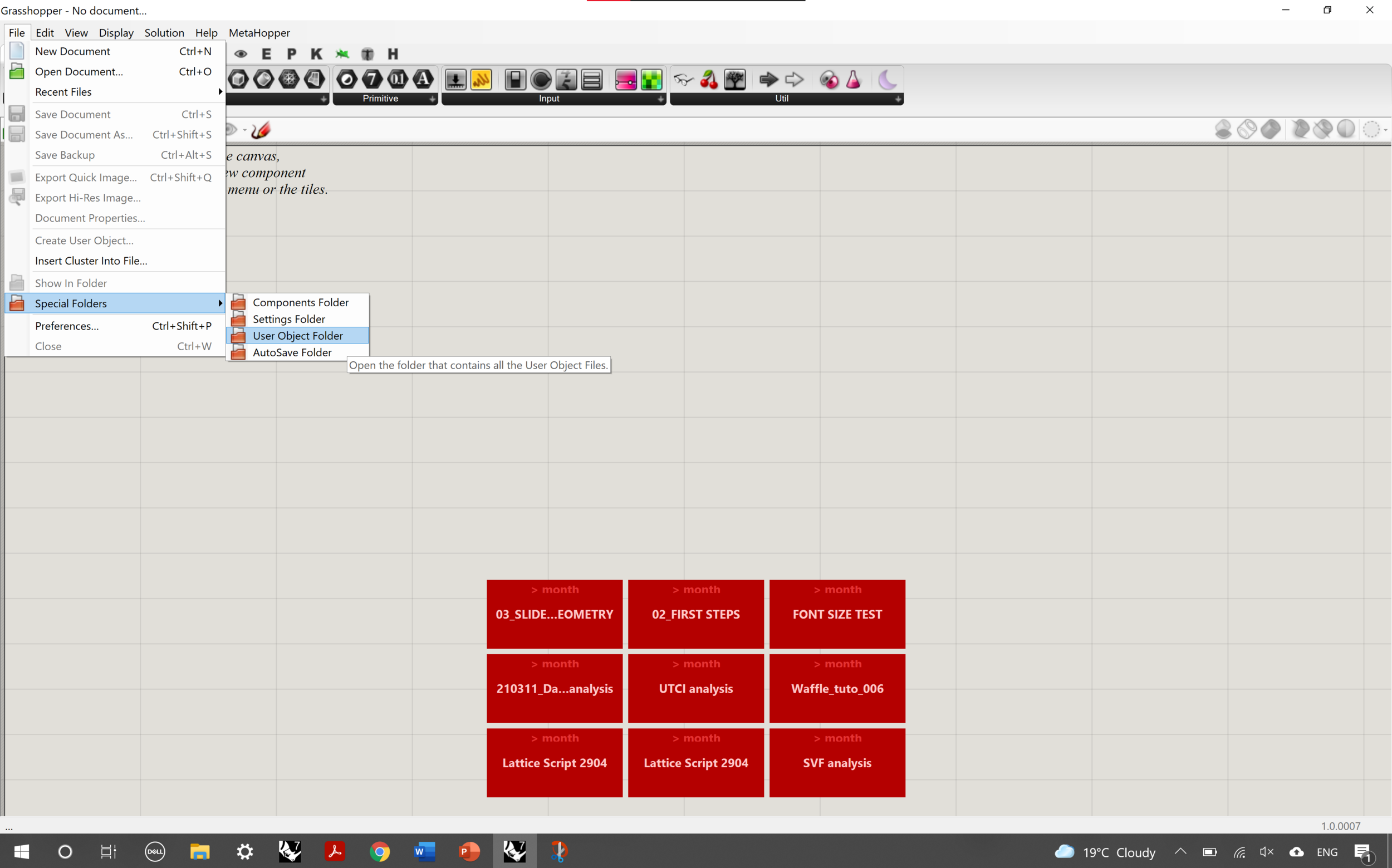Pick the green checkered swatch icon
The height and width of the screenshot is (868, 1392).
(651, 79)
